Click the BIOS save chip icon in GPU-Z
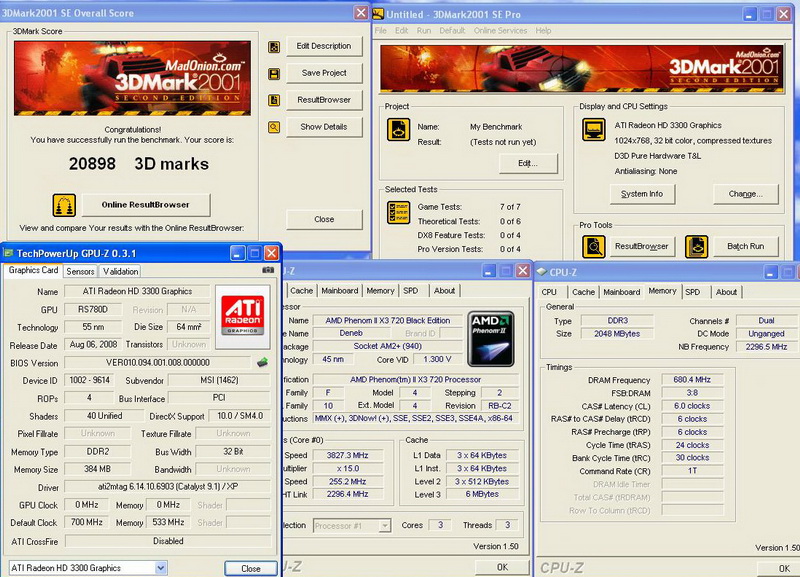The width and height of the screenshot is (800, 577). 262,362
